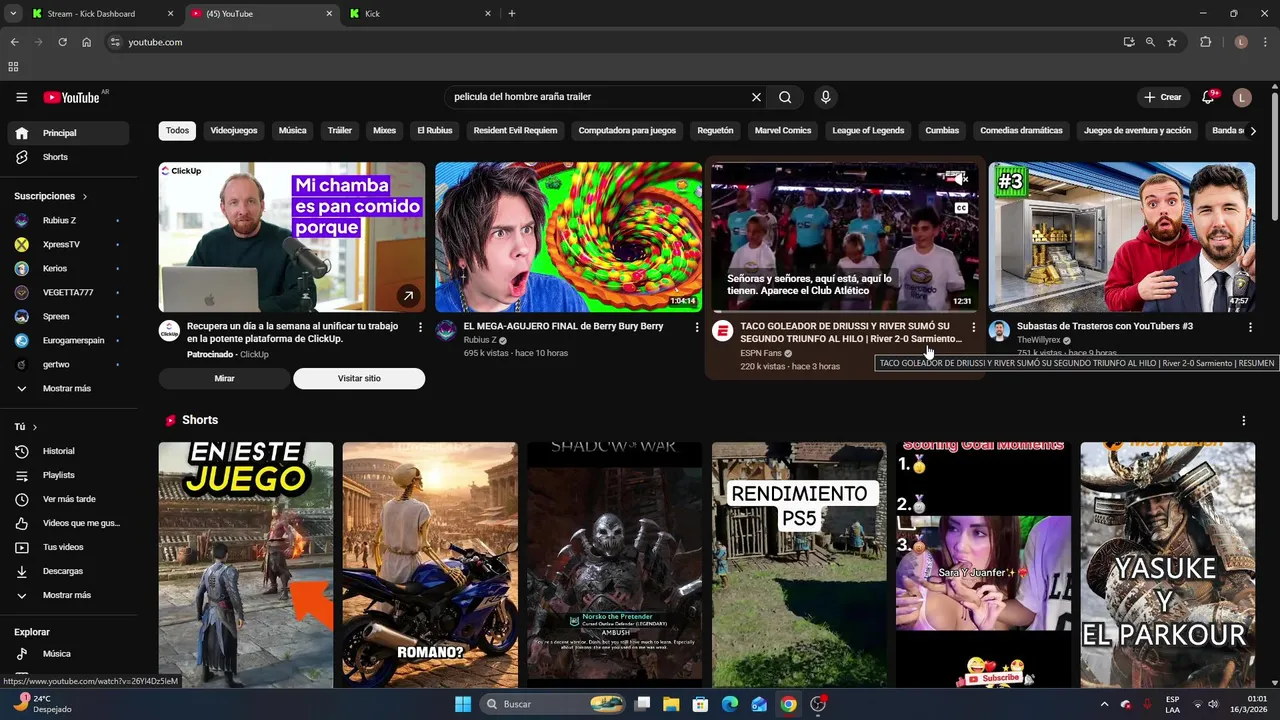Open the notifications bell

pyautogui.click(x=1208, y=97)
